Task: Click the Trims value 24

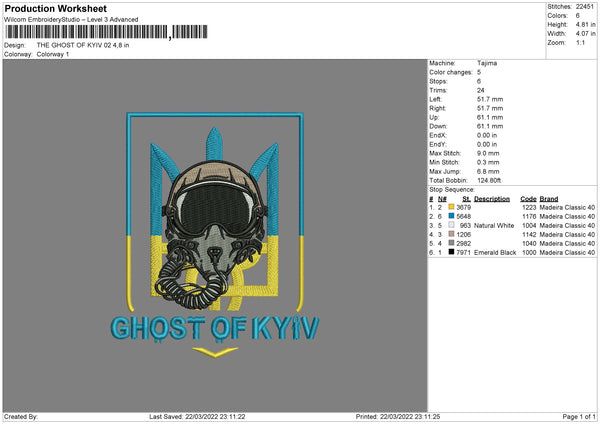Action: (x=481, y=90)
